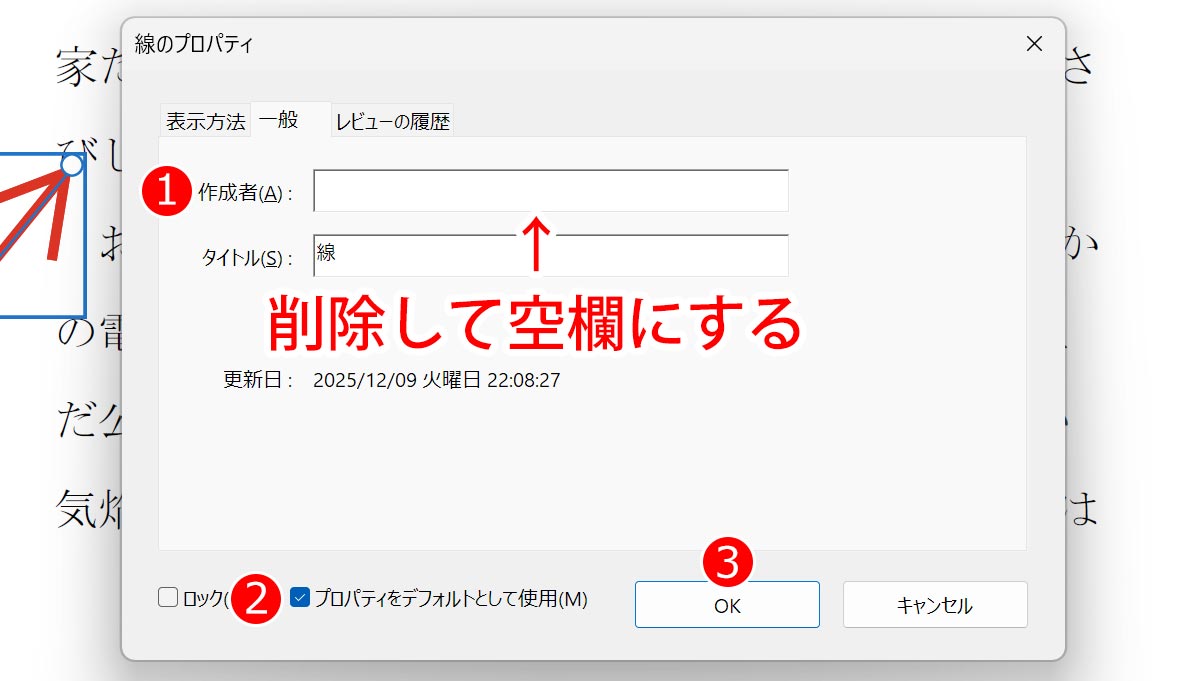Switch to the 表示方法 tab

[x=205, y=122]
